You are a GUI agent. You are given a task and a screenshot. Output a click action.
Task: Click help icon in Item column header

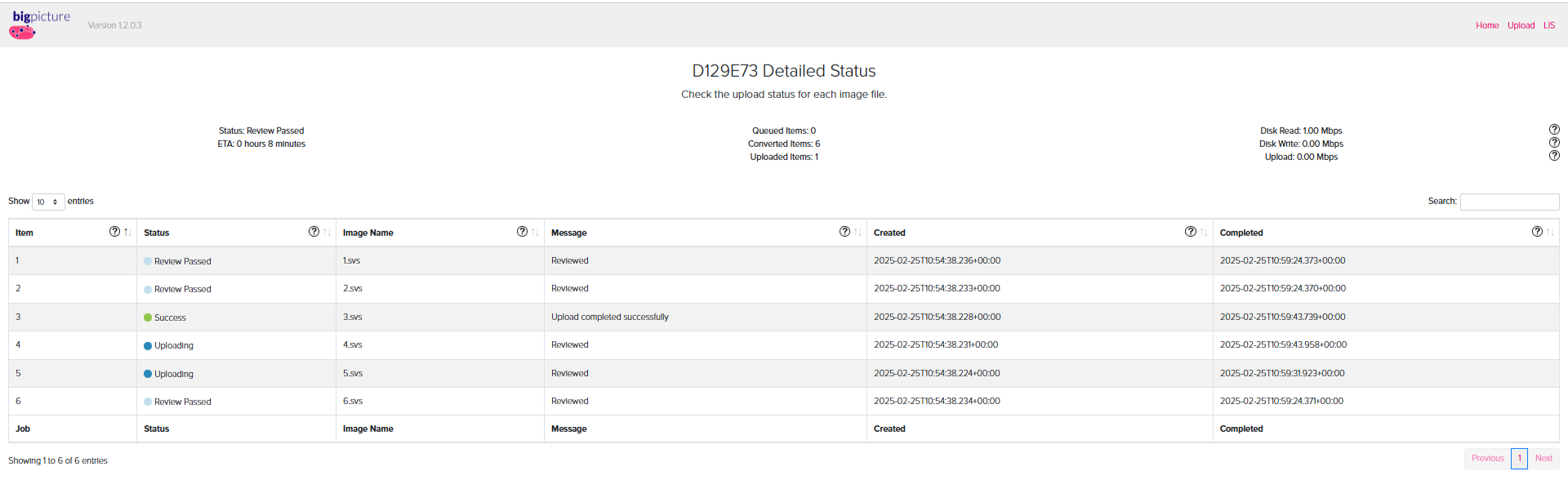pos(115,232)
